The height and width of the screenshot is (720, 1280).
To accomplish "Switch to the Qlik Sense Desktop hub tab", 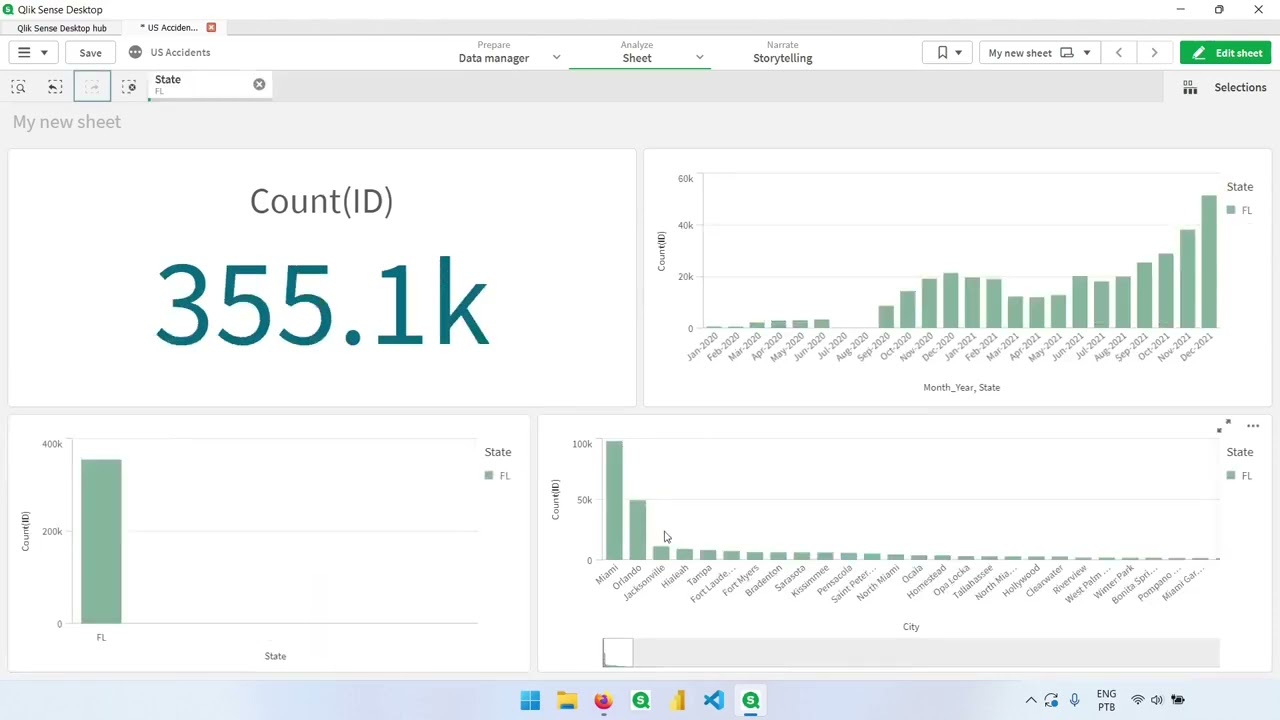I will coord(62,28).
